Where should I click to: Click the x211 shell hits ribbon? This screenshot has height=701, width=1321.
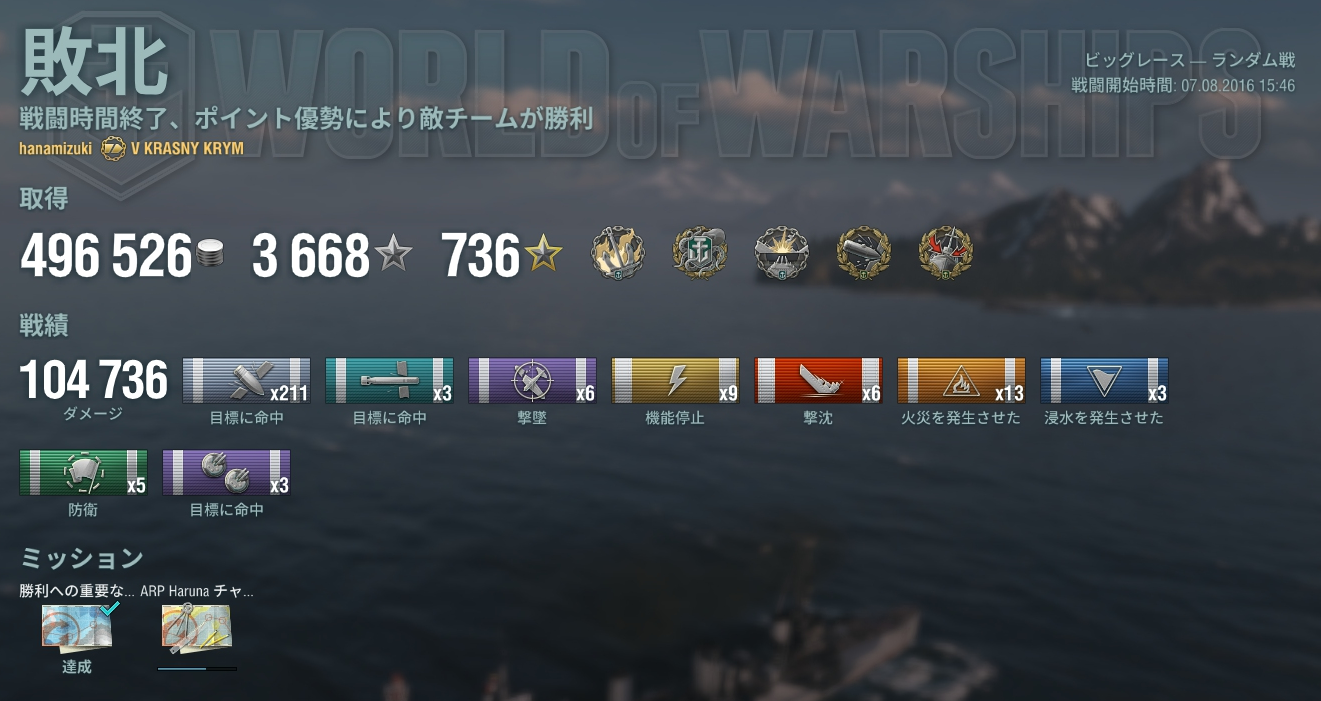(x=246, y=381)
